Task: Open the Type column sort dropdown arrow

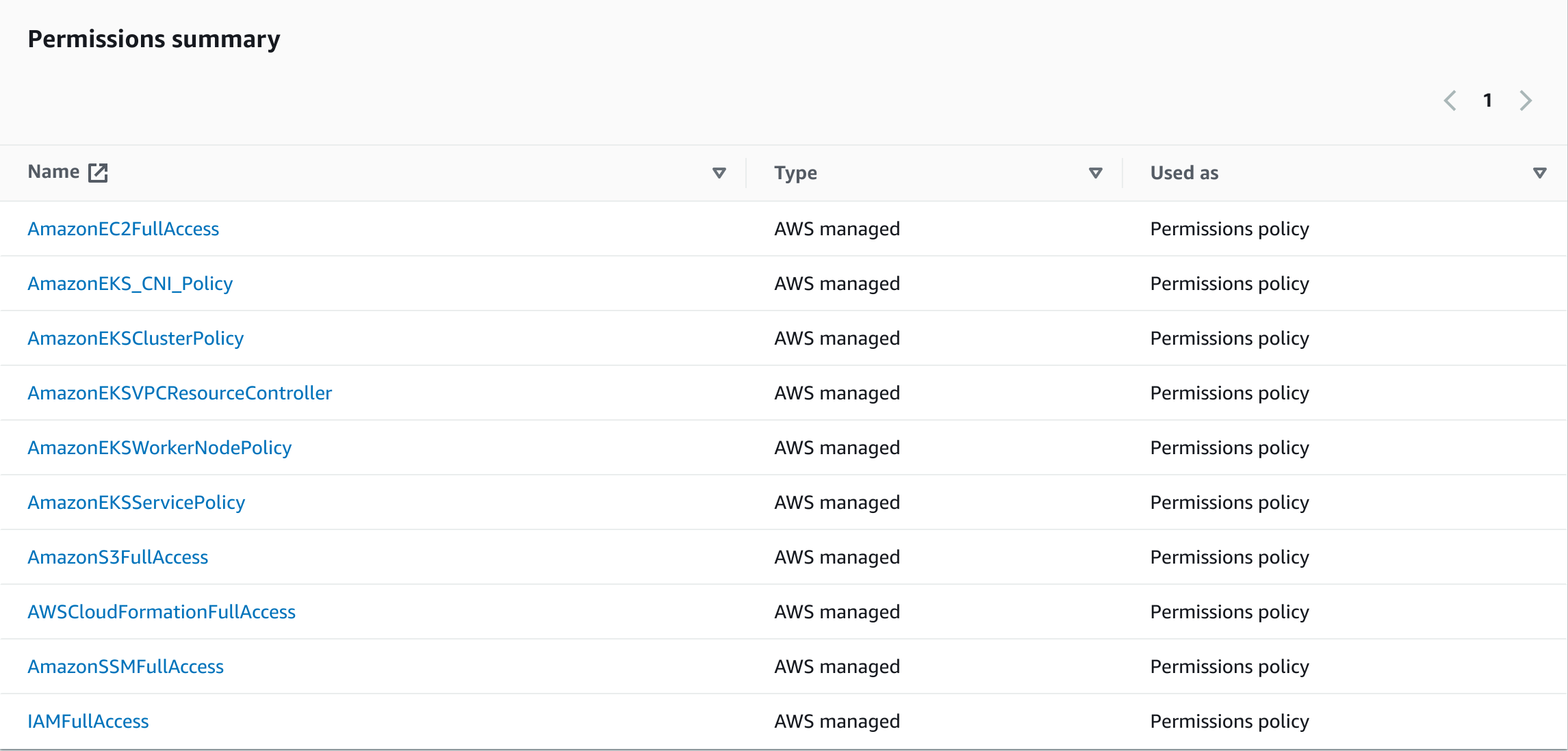Action: coord(1095,173)
